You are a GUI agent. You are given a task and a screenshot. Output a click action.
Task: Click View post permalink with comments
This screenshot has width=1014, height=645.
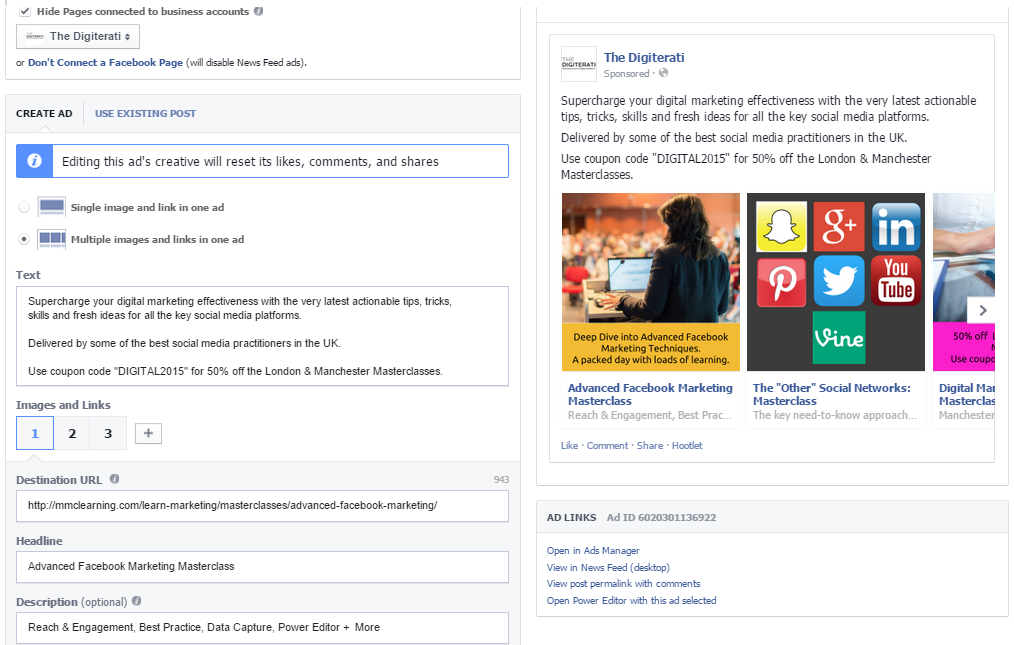(623, 584)
